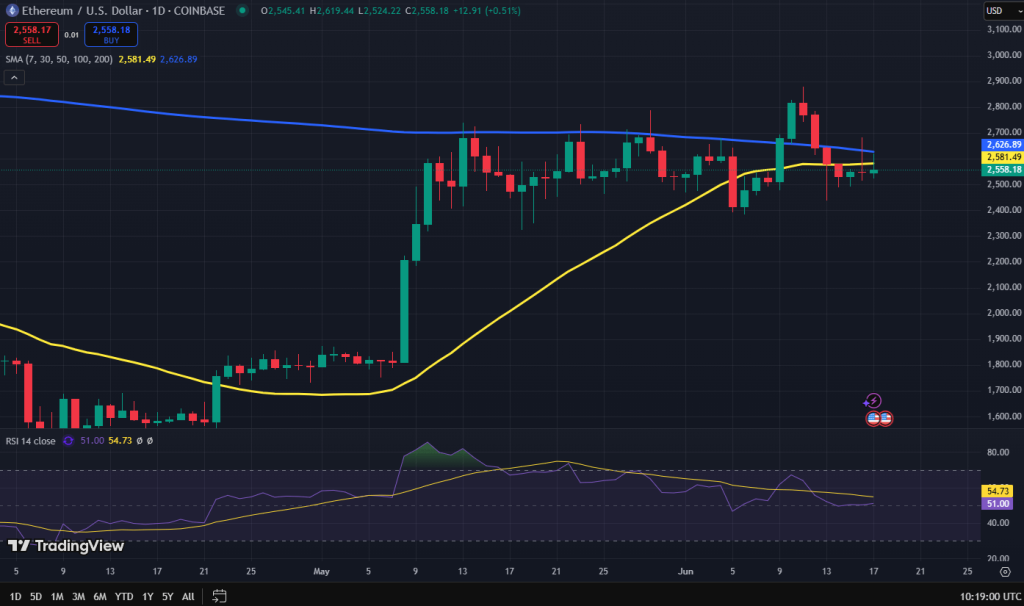This screenshot has width=1024, height=606.
Task: Select the 1D time range
Action: [15, 596]
